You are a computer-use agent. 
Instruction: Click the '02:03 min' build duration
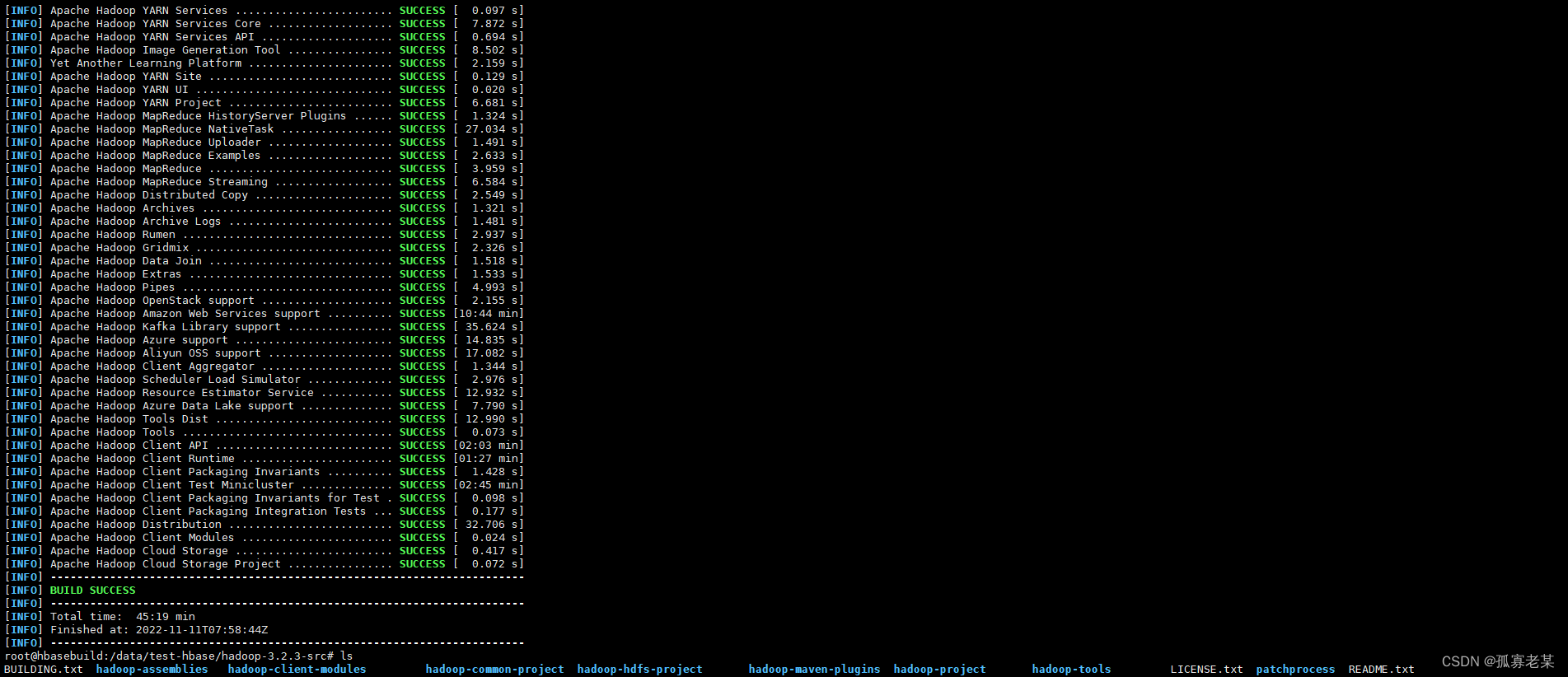point(489,446)
